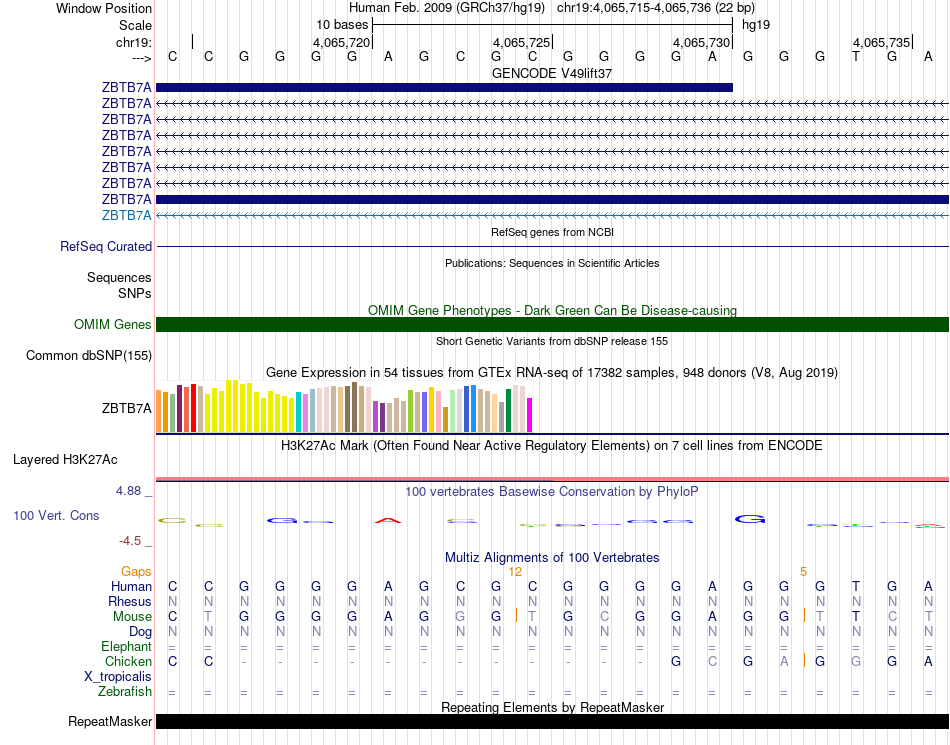Click the RefSeq genes from NCBI title
950x745 pixels.
(552, 232)
